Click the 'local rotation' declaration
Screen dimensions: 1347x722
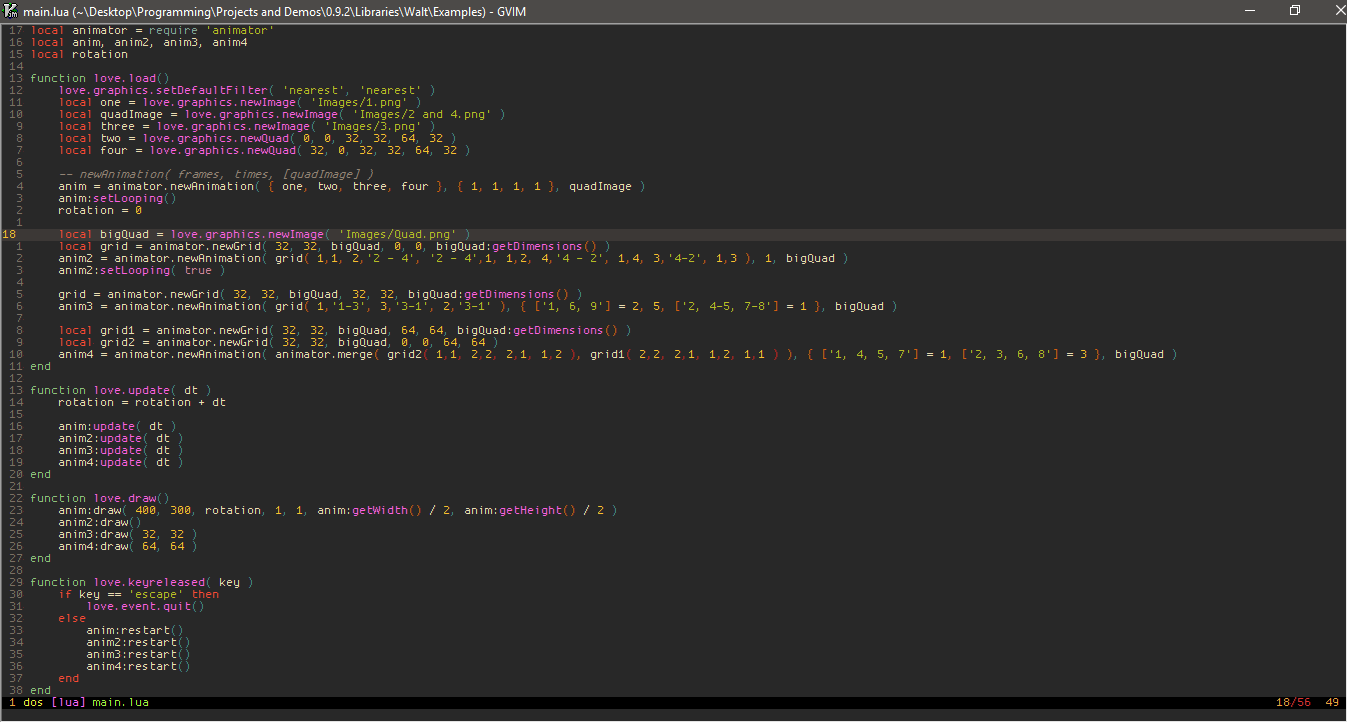coord(79,54)
